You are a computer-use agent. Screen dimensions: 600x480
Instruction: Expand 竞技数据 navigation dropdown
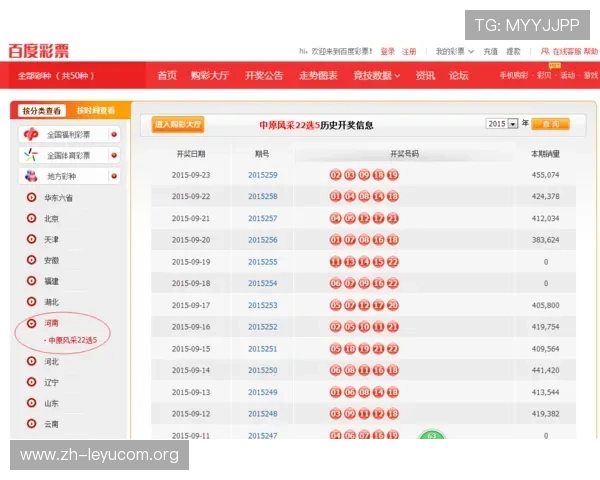[377, 75]
